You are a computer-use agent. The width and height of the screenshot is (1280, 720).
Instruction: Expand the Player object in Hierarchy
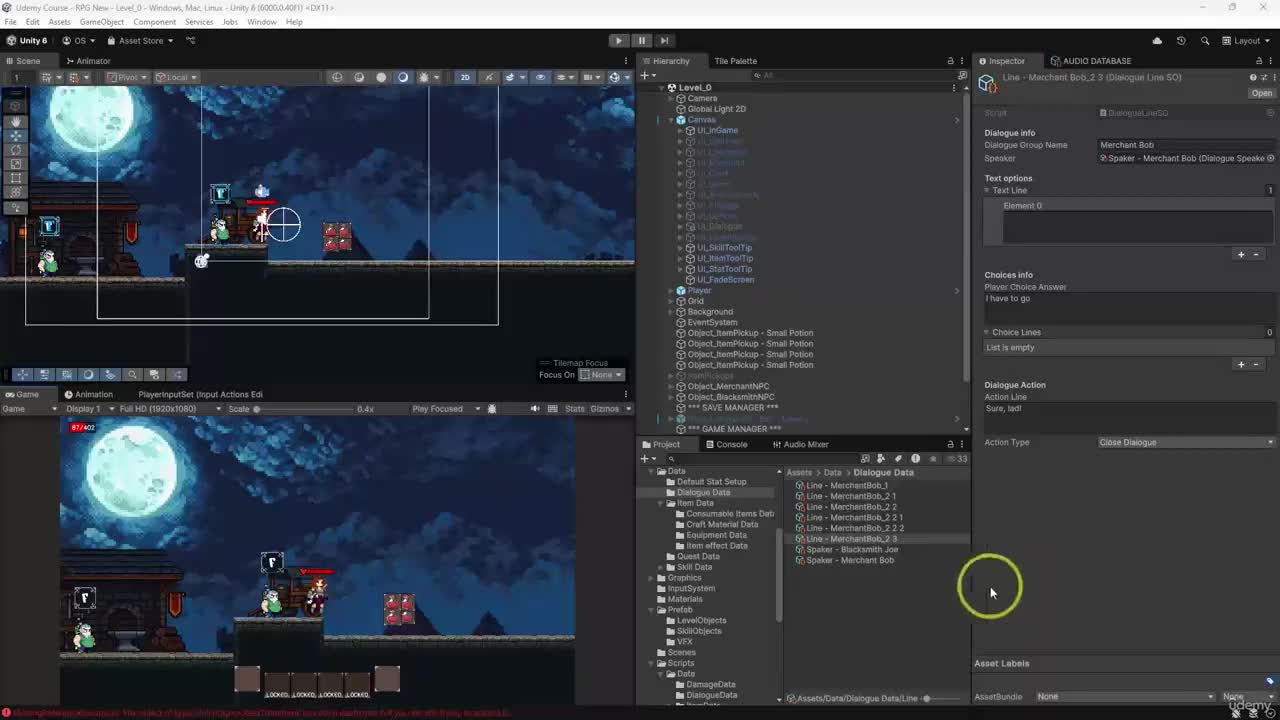click(671, 291)
